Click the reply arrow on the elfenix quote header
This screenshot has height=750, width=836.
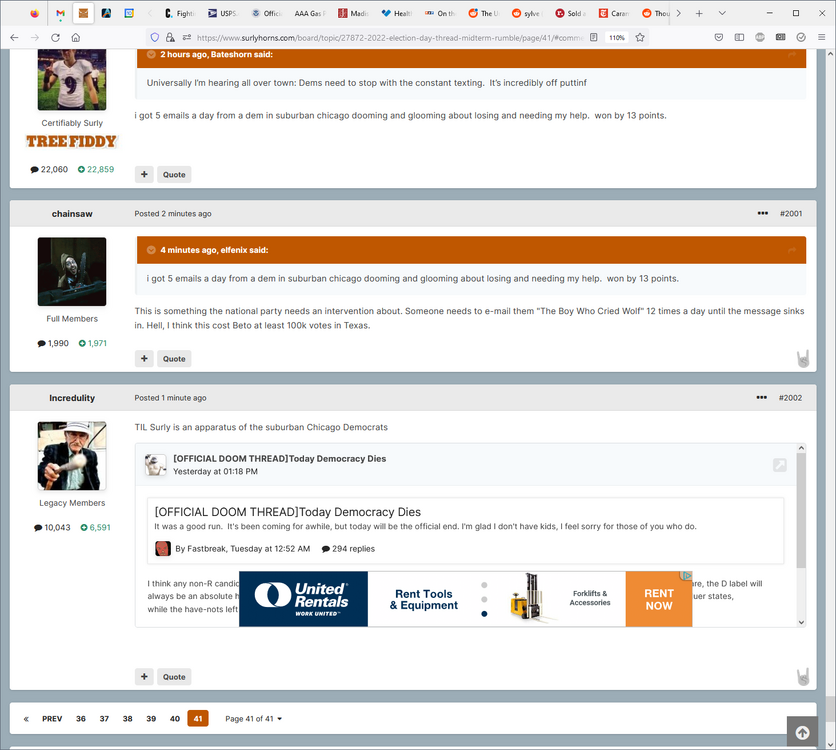(794, 249)
